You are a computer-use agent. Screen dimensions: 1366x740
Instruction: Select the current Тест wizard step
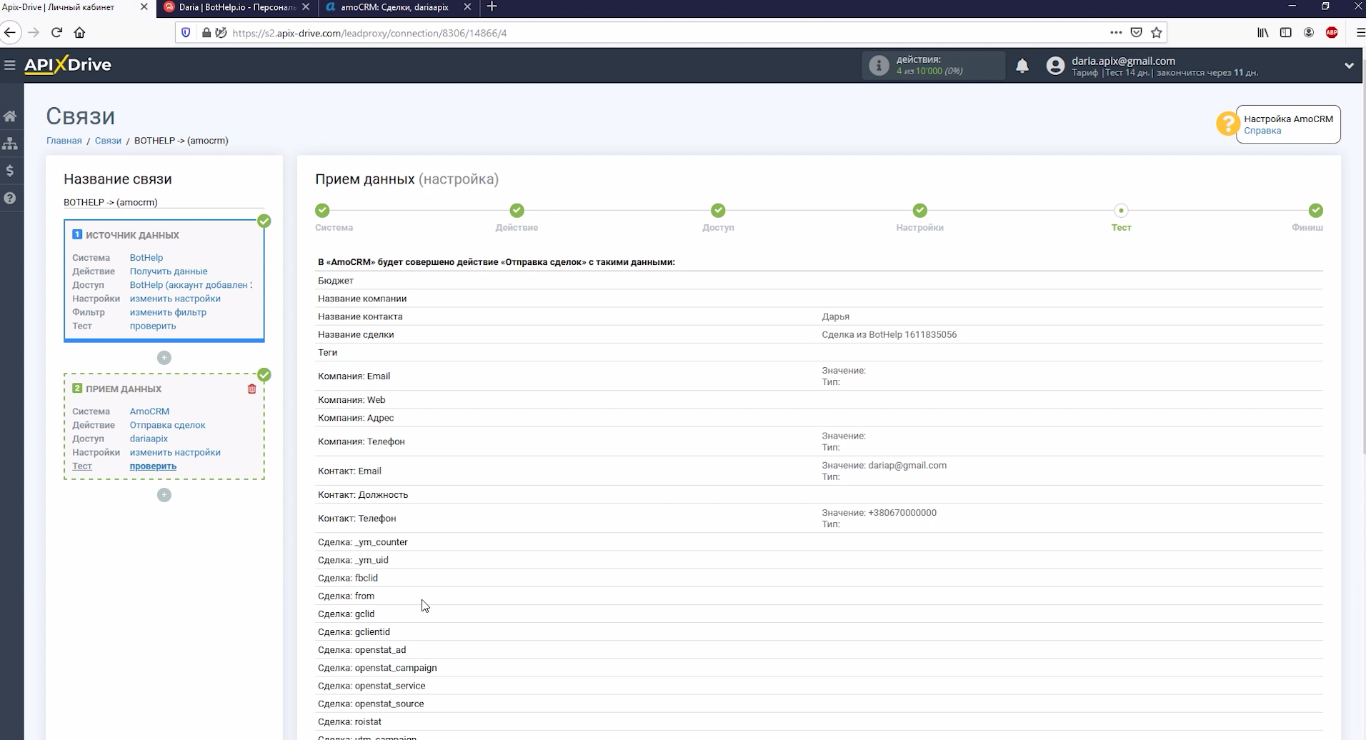(1121, 211)
